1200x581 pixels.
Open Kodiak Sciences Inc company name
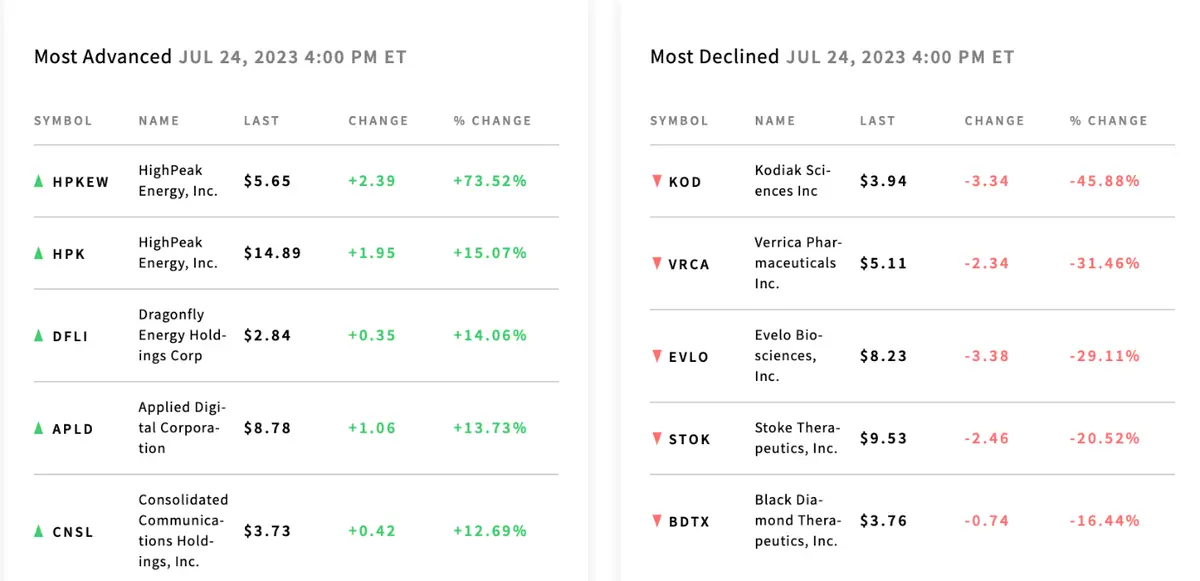click(x=793, y=181)
